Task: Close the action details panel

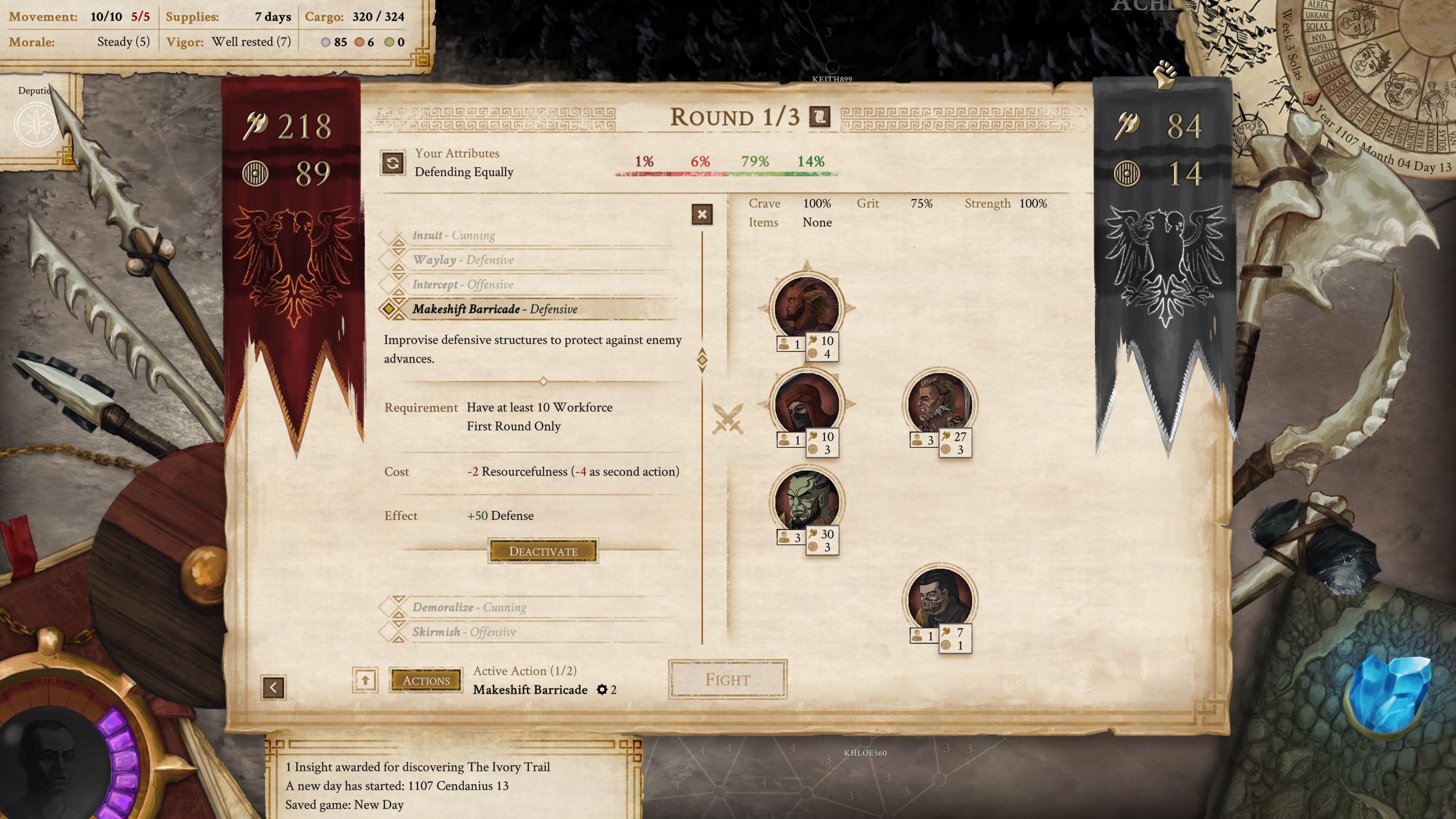Action: [x=702, y=214]
